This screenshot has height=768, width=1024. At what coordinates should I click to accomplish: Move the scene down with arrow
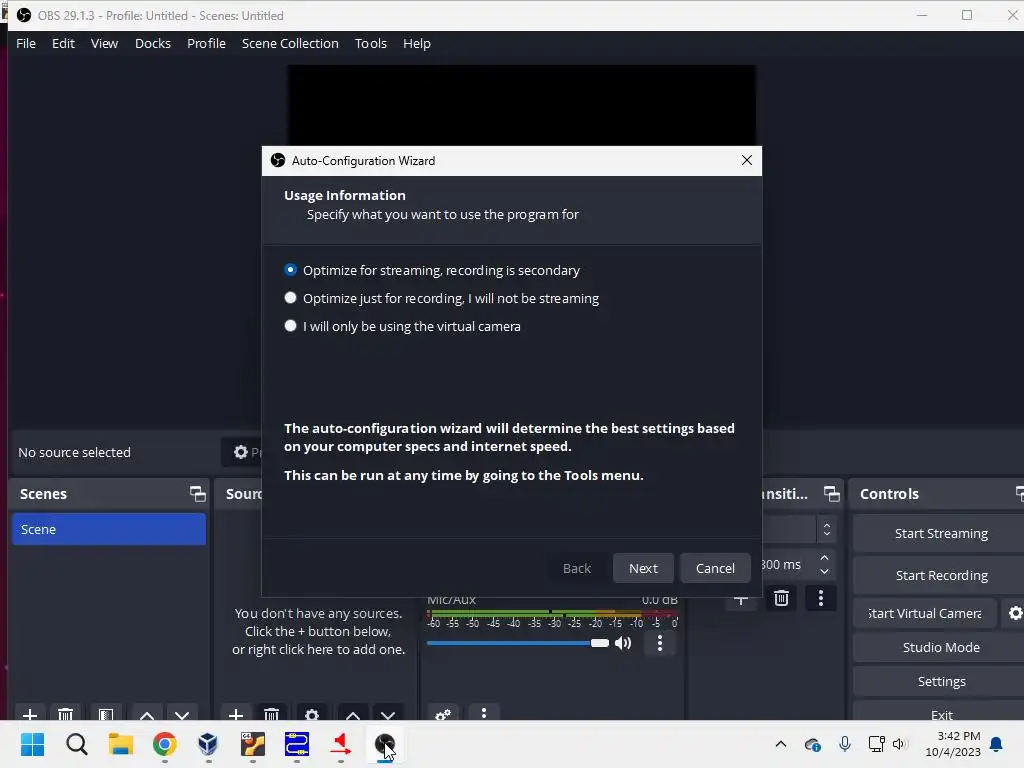pos(182,714)
